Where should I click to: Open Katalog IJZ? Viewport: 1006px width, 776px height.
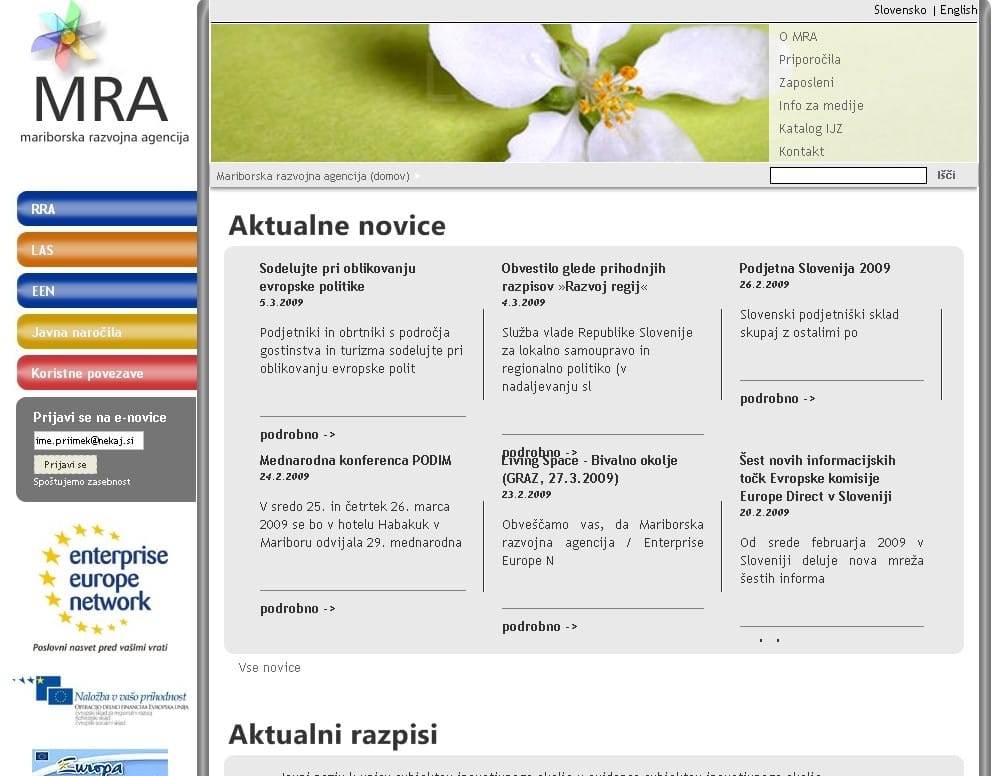coord(810,129)
